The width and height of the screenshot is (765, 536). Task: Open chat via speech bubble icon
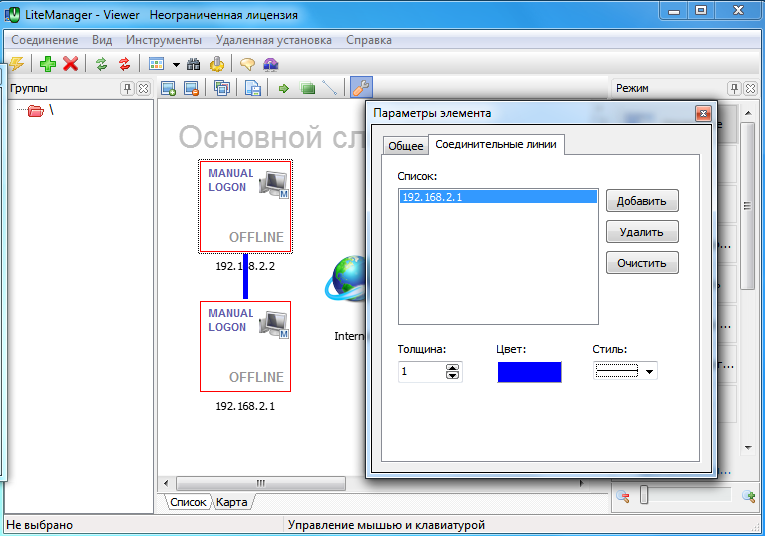[247, 63]
